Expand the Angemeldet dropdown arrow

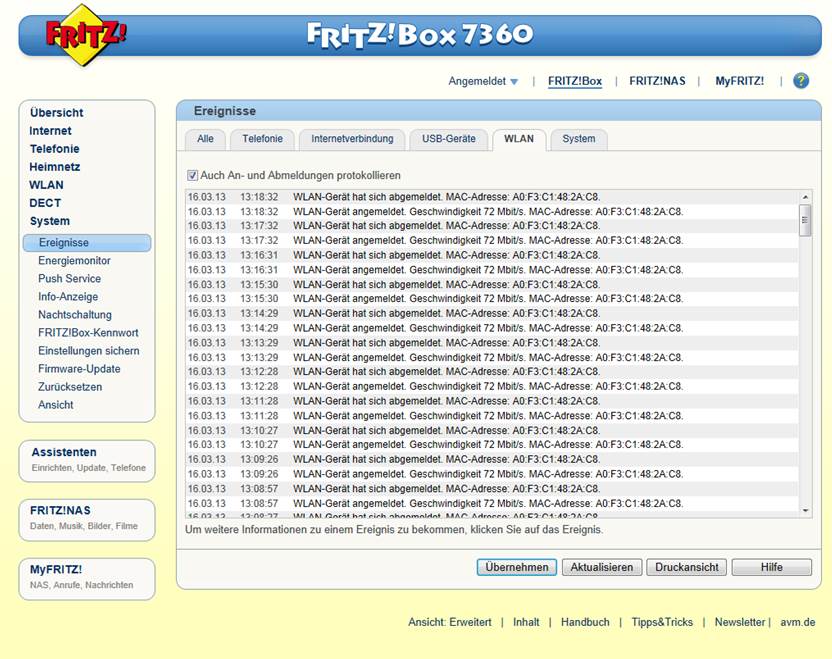[514, 82]
